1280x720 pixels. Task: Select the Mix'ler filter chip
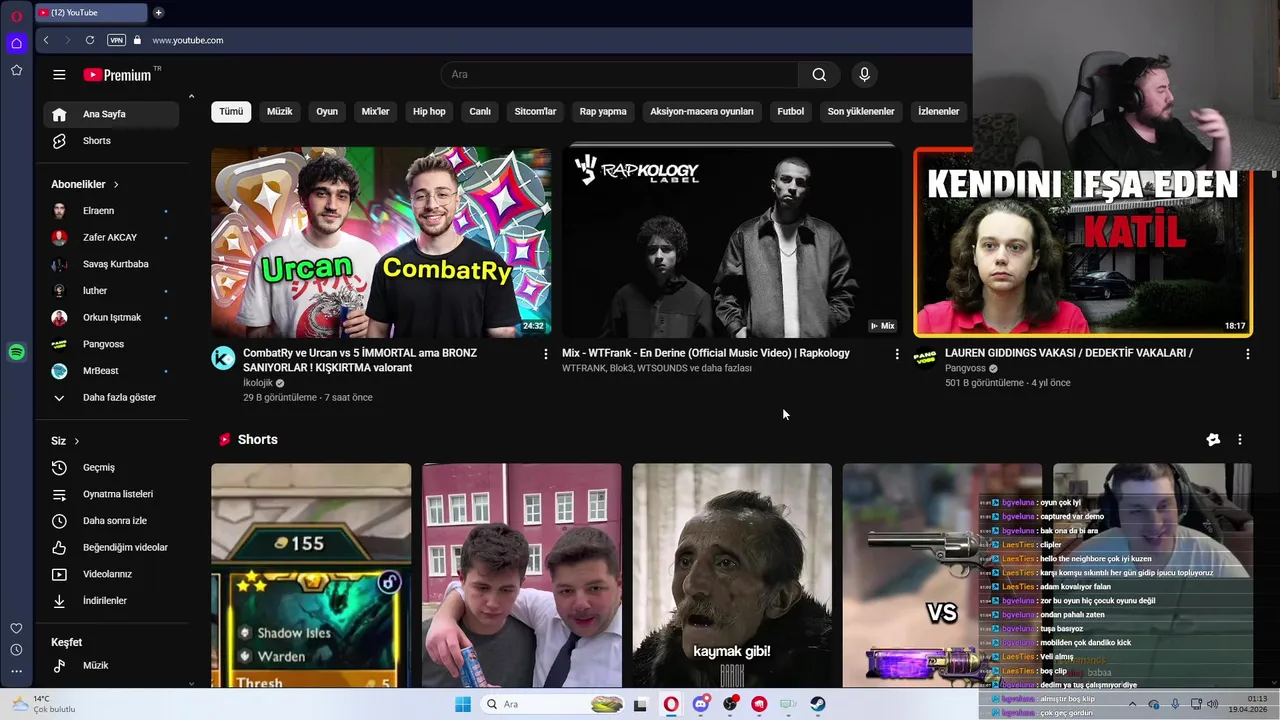[375, 111]
